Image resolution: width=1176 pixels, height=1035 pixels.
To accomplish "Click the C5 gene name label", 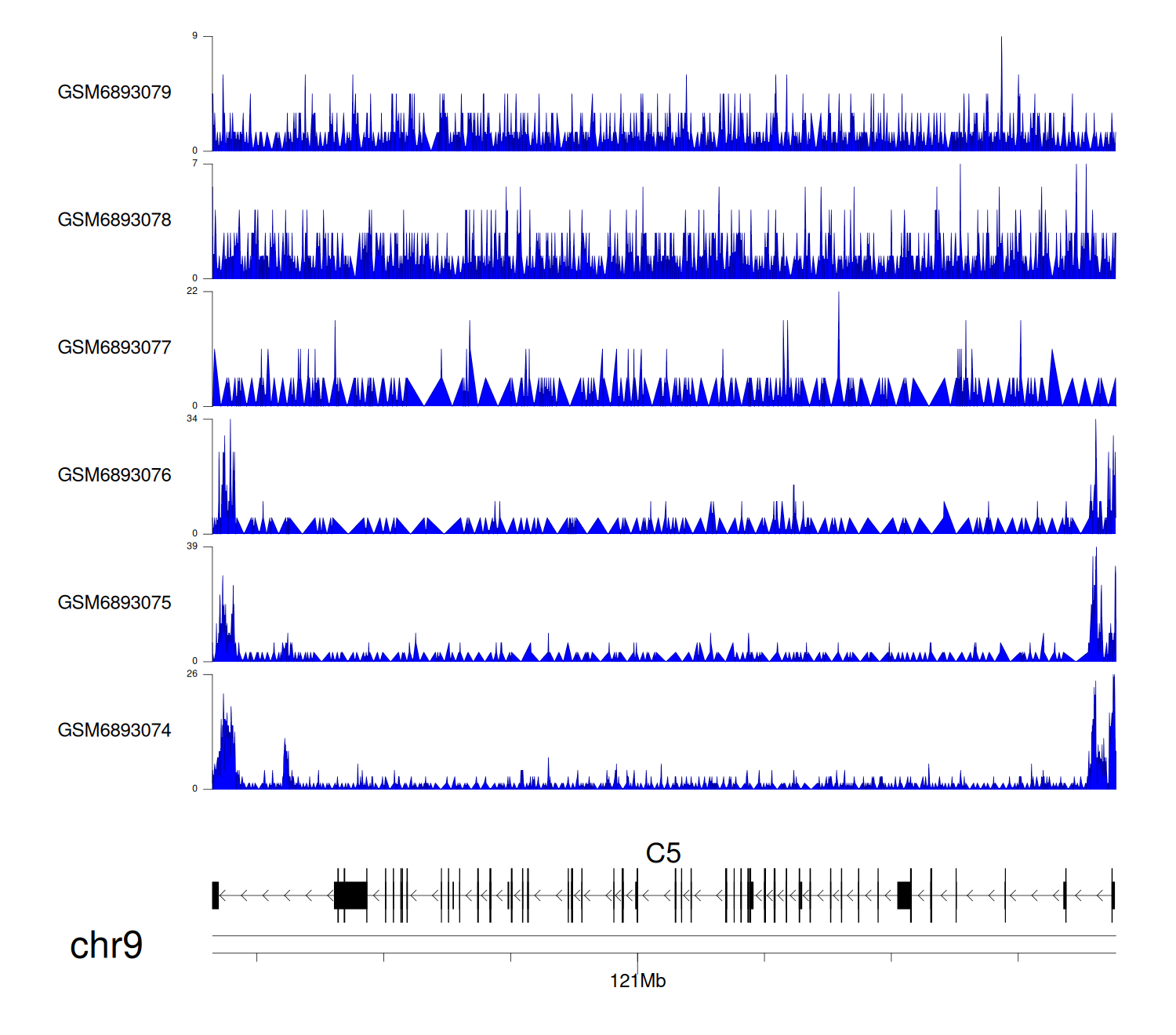I will tap(662, 853).
